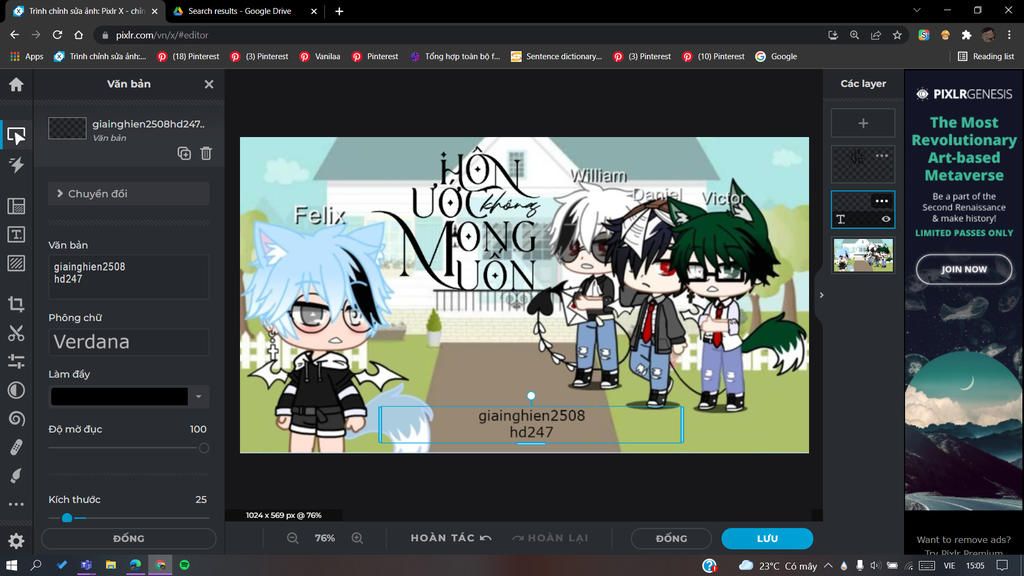Screen dimensions: 1024x576
Task: Select the Retouch bandage tool
Action: pos(16,447)
